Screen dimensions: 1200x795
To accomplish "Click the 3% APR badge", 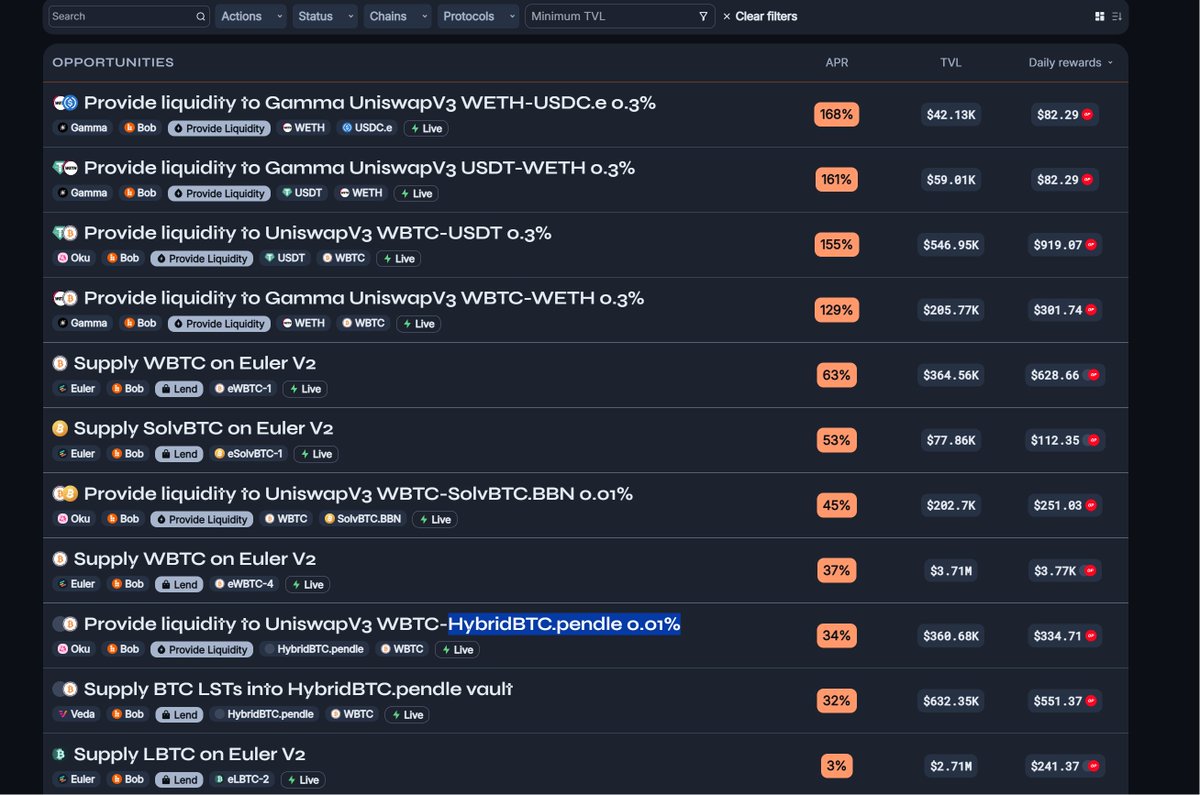I will click(836, 766).
